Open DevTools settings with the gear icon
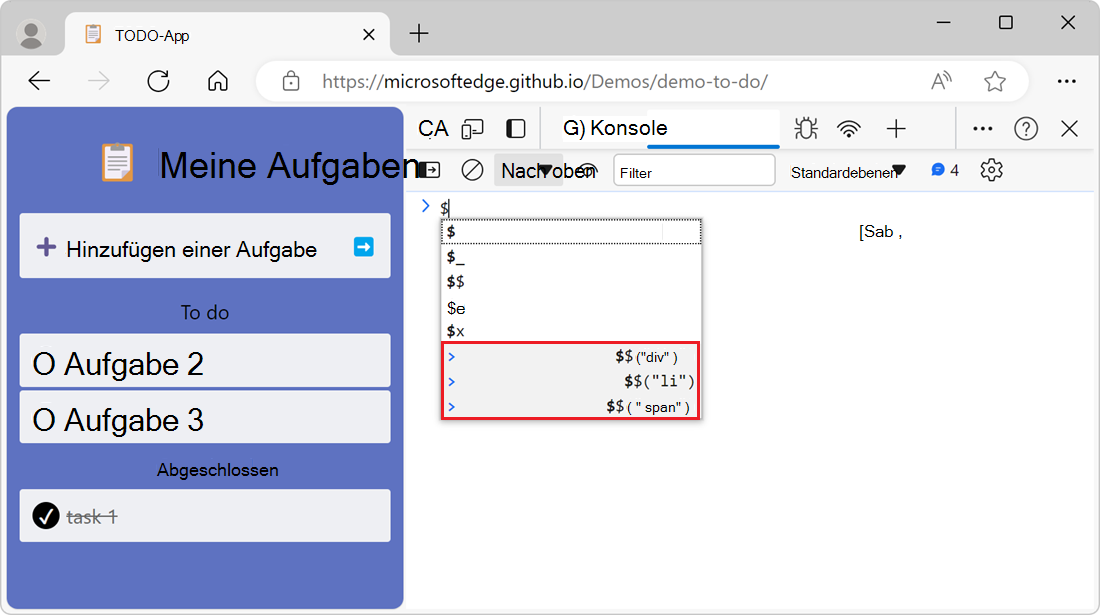This screenshot has height=615, width=1100. [991, 170]
